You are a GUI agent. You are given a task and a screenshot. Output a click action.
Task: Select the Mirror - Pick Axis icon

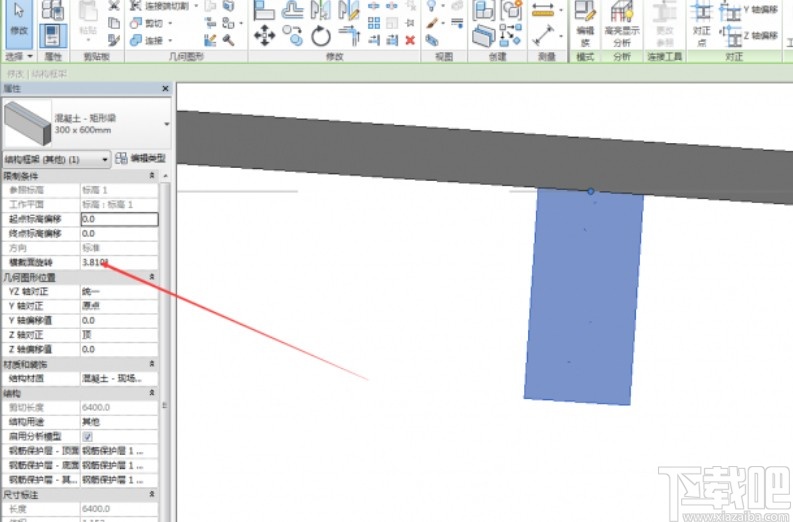pos(321,10)
